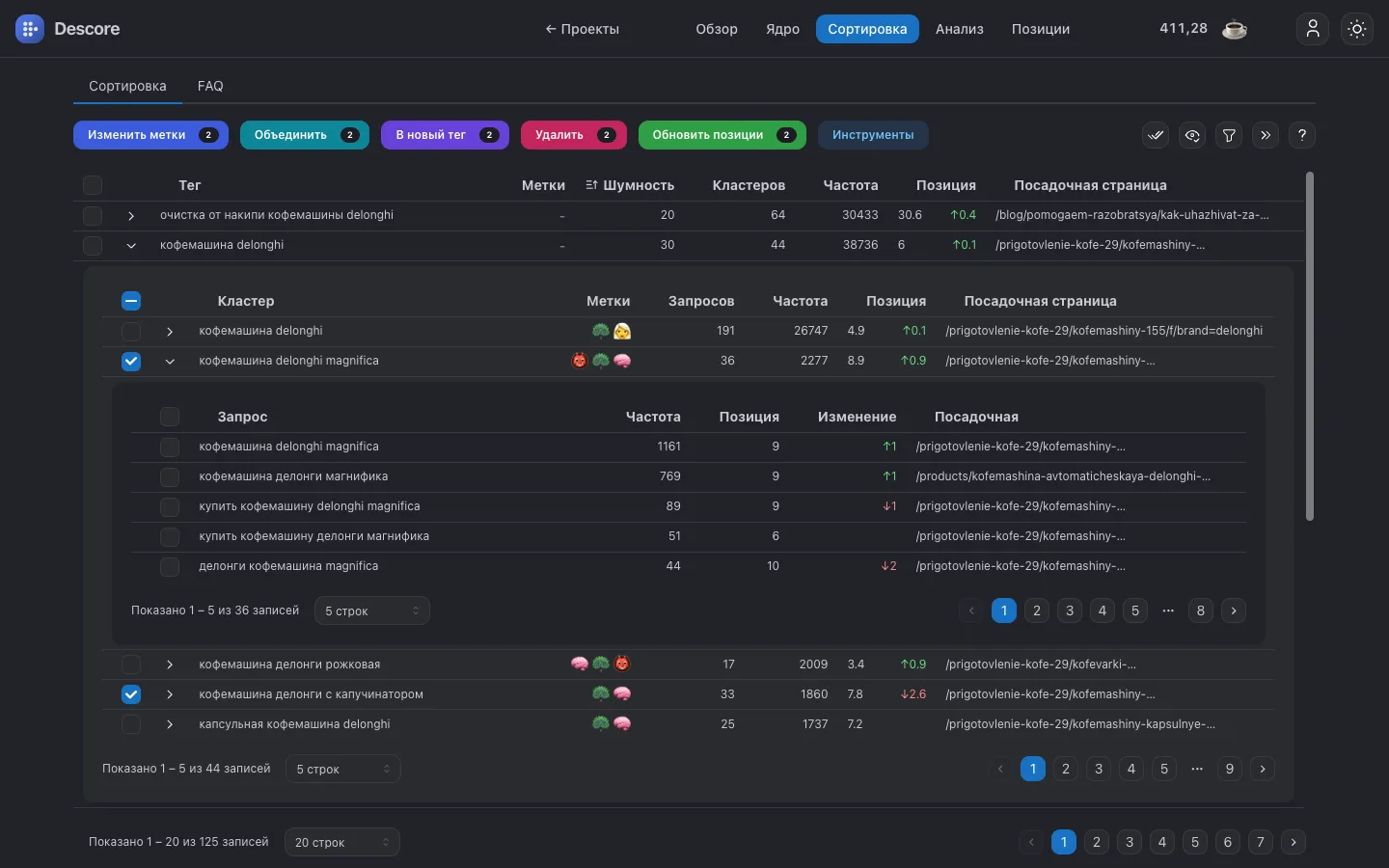1389x868 pixels.
Task: Open the Позиции navigation item
Action: (1041, 29)
